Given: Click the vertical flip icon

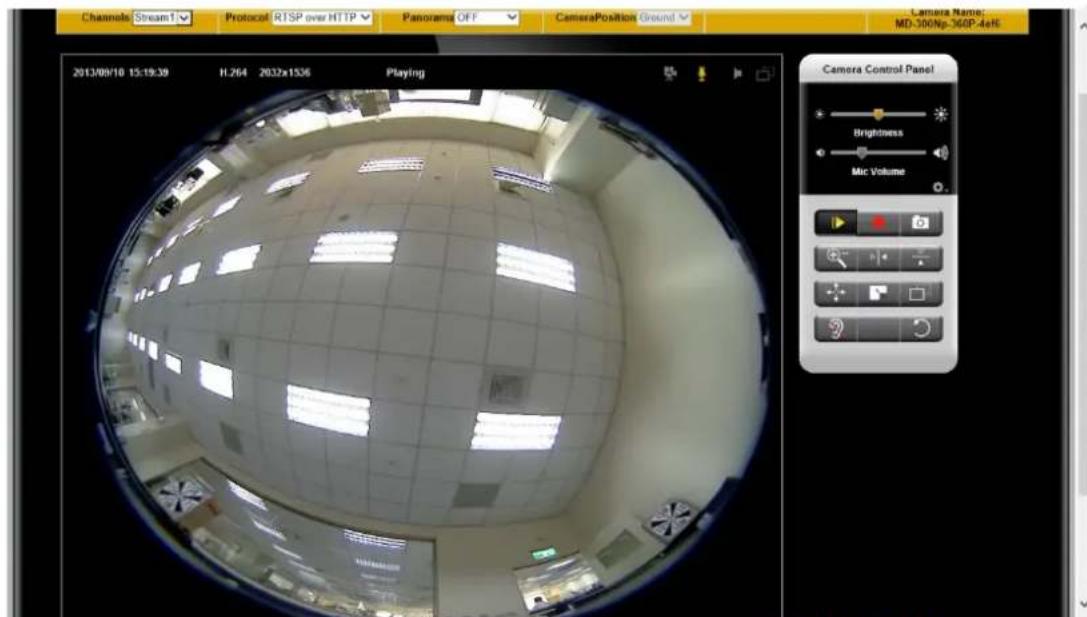Looking at the screenshot, I should 921,259.
